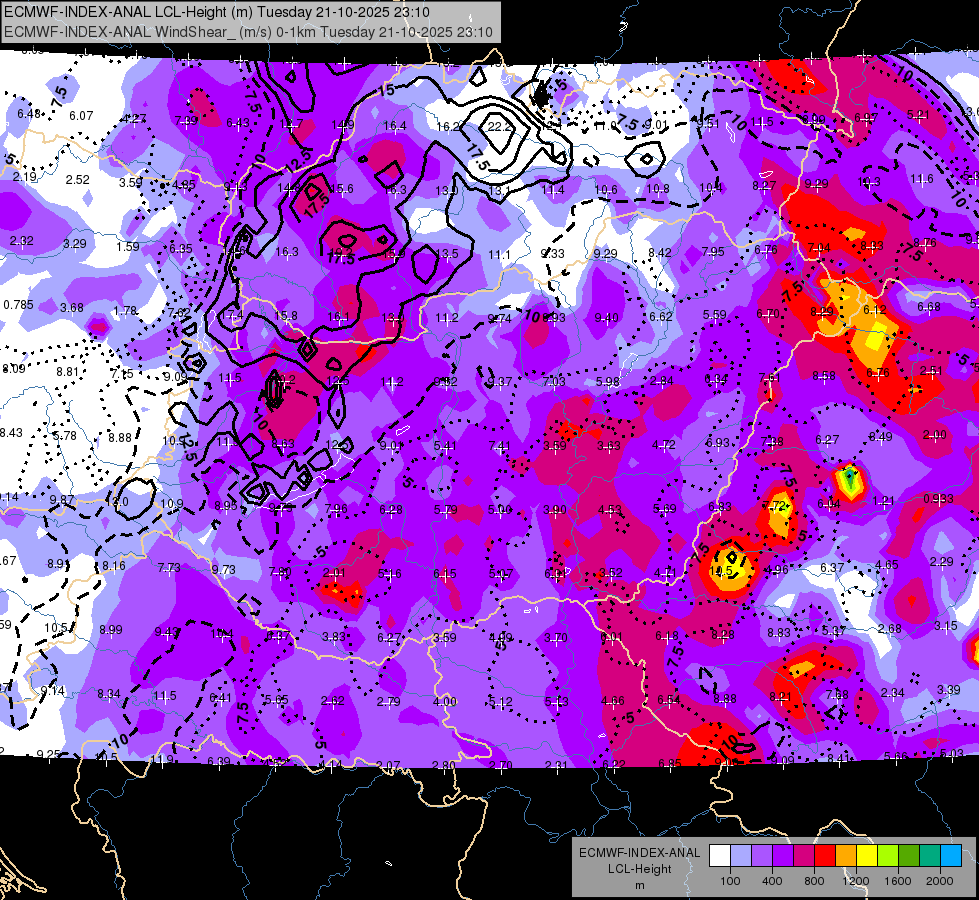Screen dimensions: 979x900
Task: Select the red legend color swatch
Action: [x=825, y=856]
